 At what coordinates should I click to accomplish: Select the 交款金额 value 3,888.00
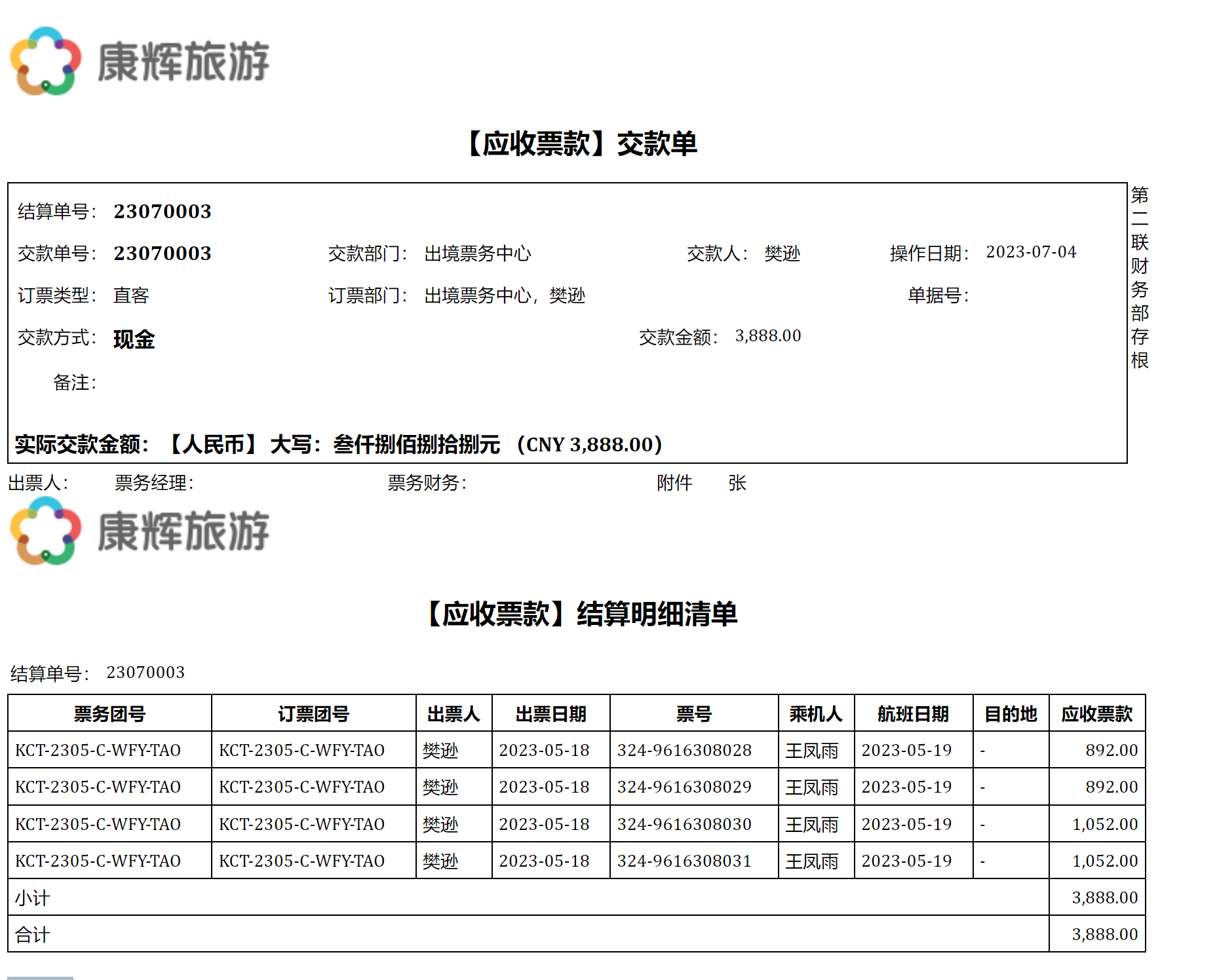[x=767, y=336]
